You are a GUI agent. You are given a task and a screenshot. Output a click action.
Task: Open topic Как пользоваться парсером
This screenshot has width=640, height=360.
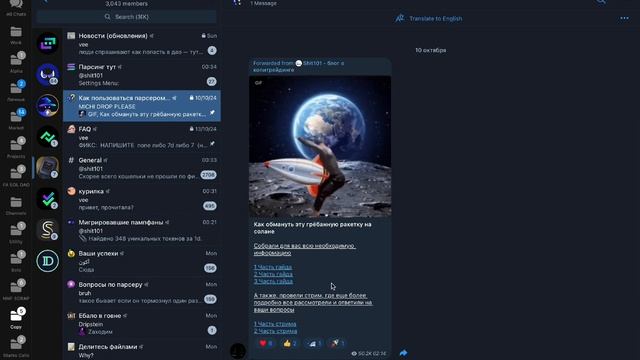[142, 106]
